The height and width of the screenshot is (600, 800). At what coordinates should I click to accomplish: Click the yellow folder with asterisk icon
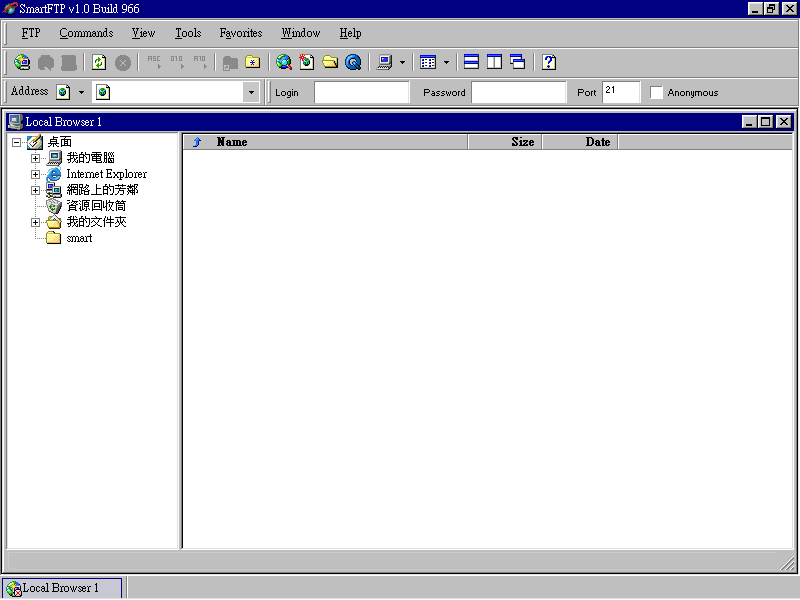(x=253, y=62)
